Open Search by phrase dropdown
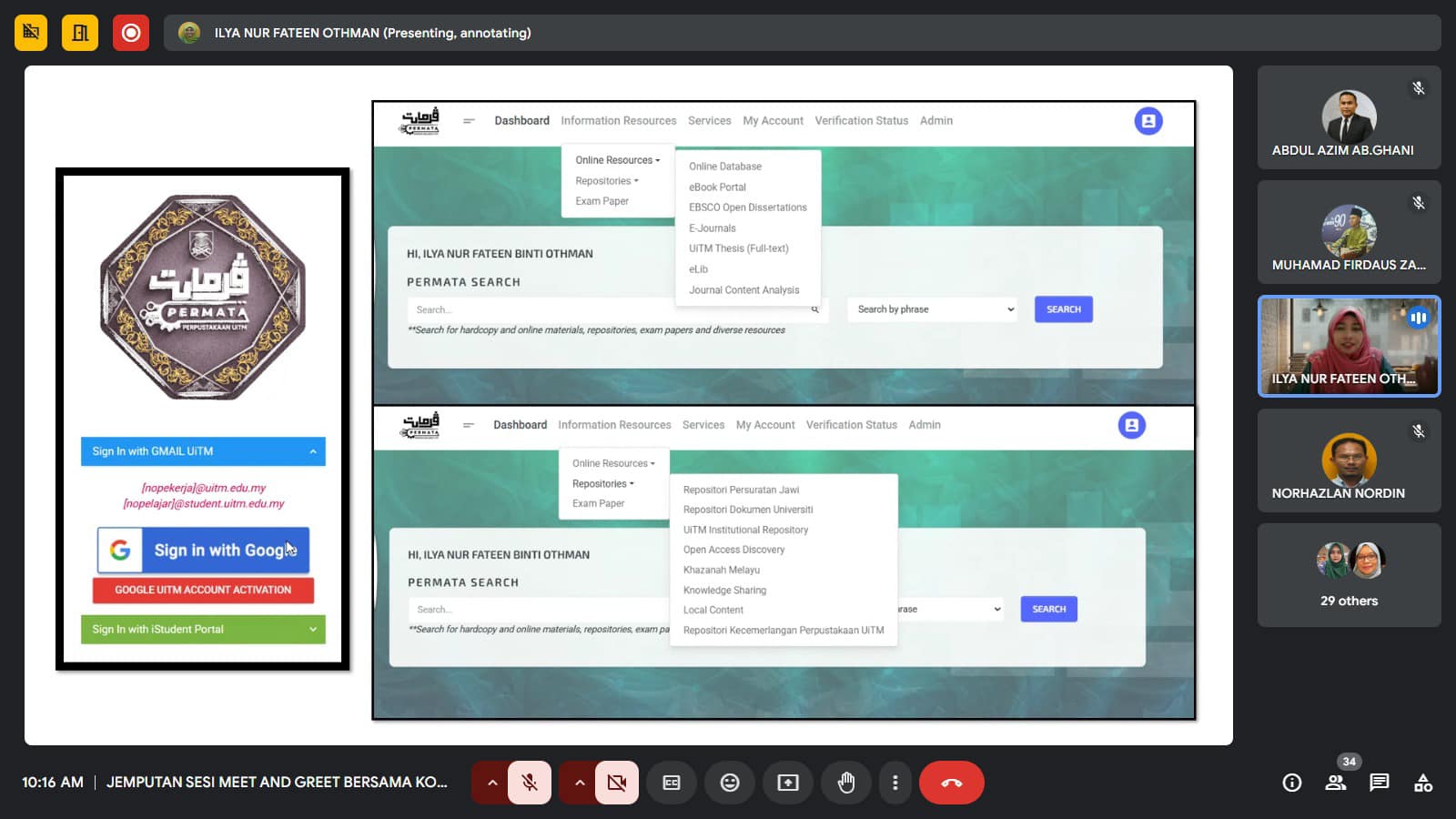The height and width of the screenshot is (819, 1456). (933, 309)
